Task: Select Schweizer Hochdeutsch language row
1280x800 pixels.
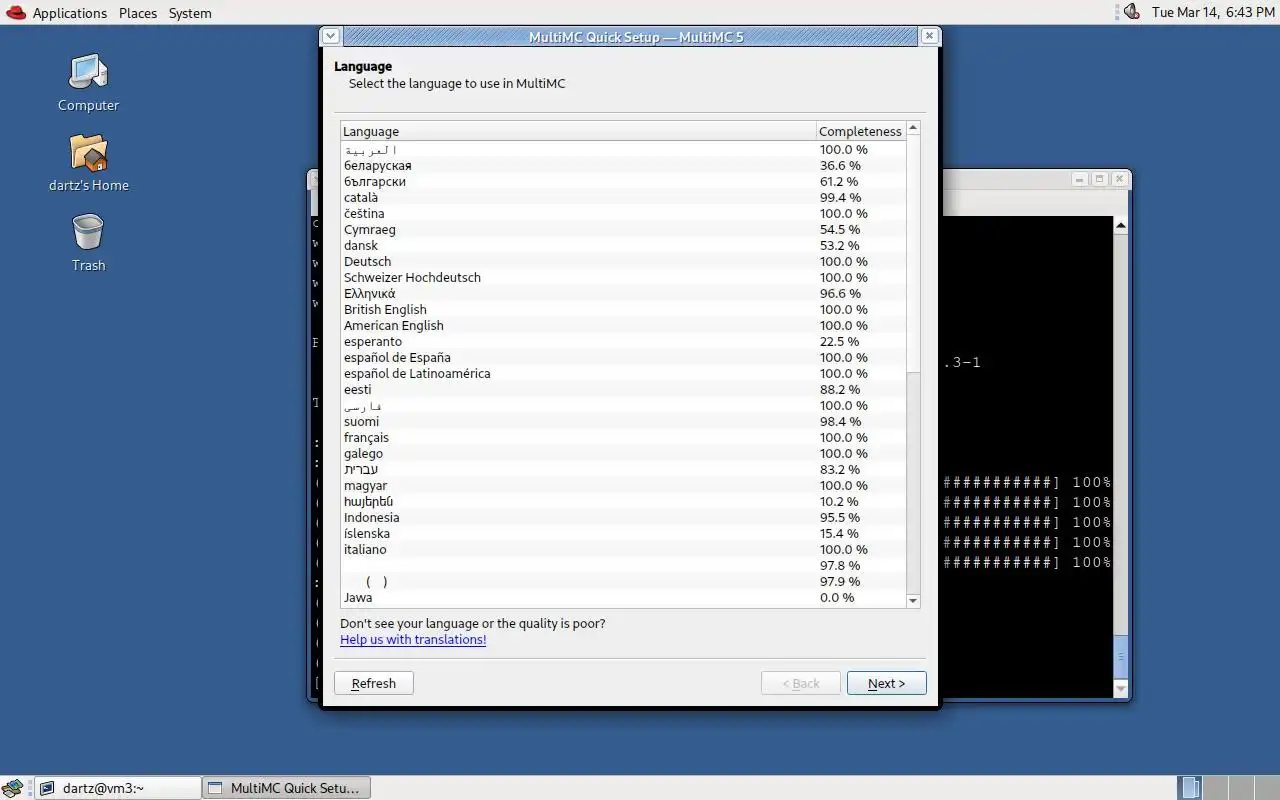Action: (x=623, y=277)
